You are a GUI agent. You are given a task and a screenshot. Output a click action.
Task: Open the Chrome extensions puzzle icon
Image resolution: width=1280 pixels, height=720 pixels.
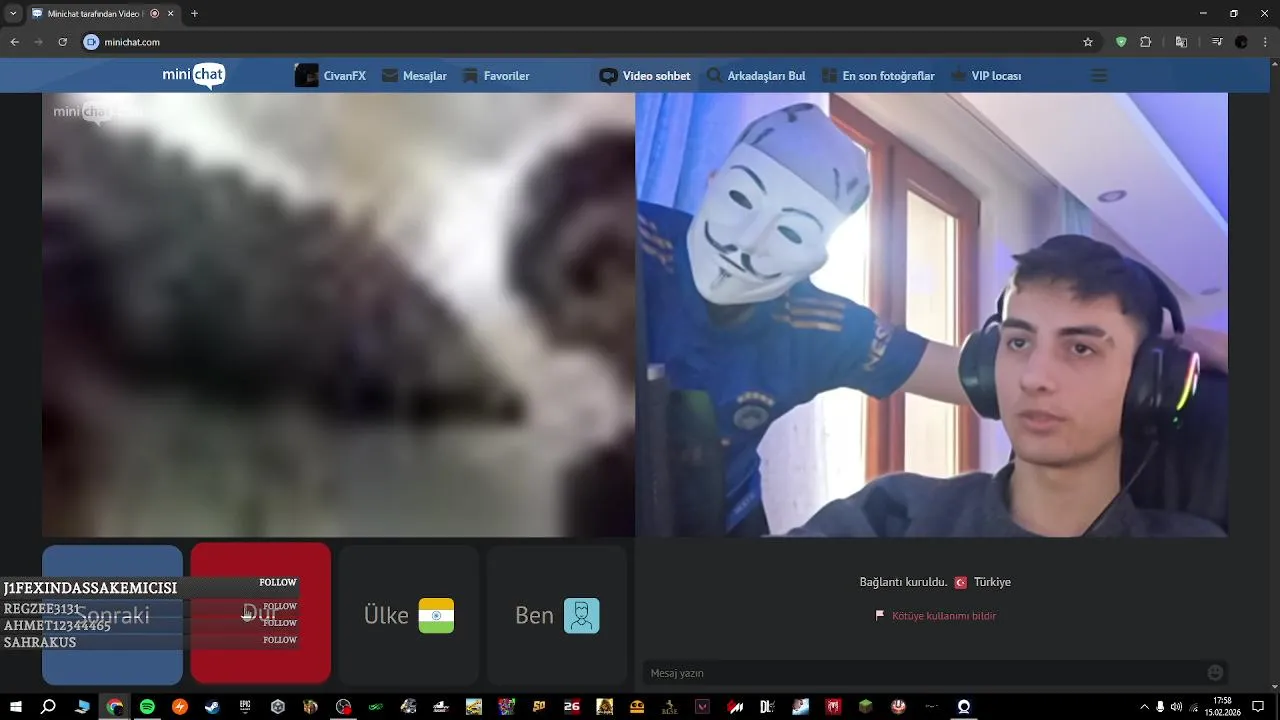tap(1146, 42)
